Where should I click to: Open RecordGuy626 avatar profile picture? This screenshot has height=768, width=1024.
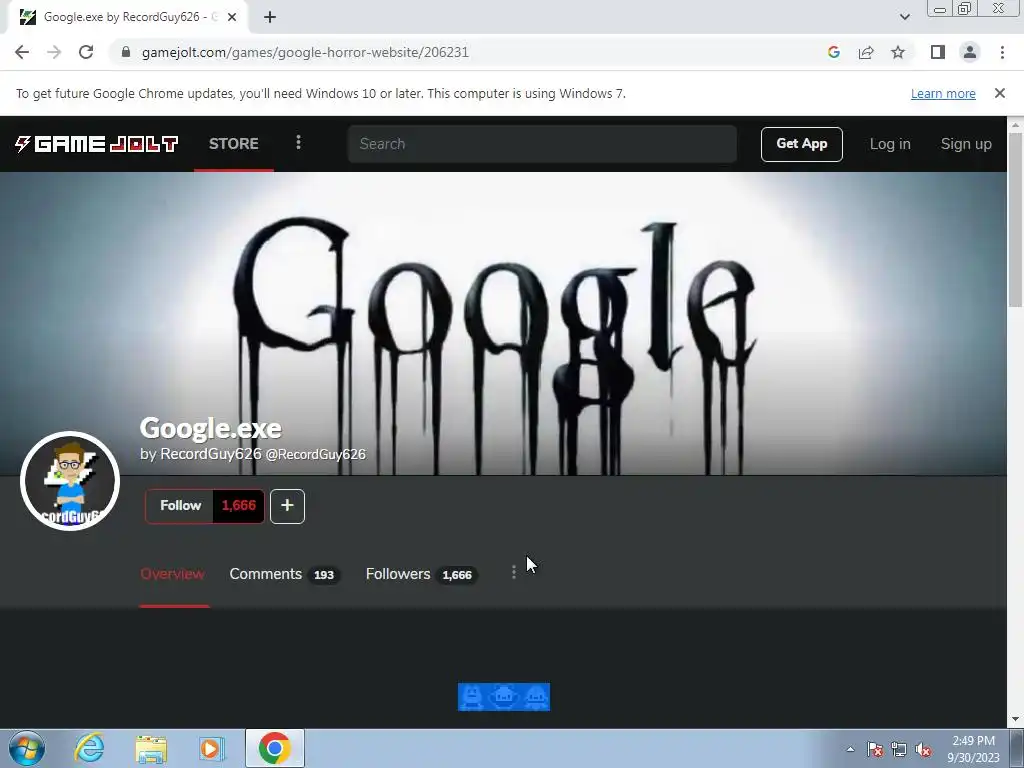[70, 481]
